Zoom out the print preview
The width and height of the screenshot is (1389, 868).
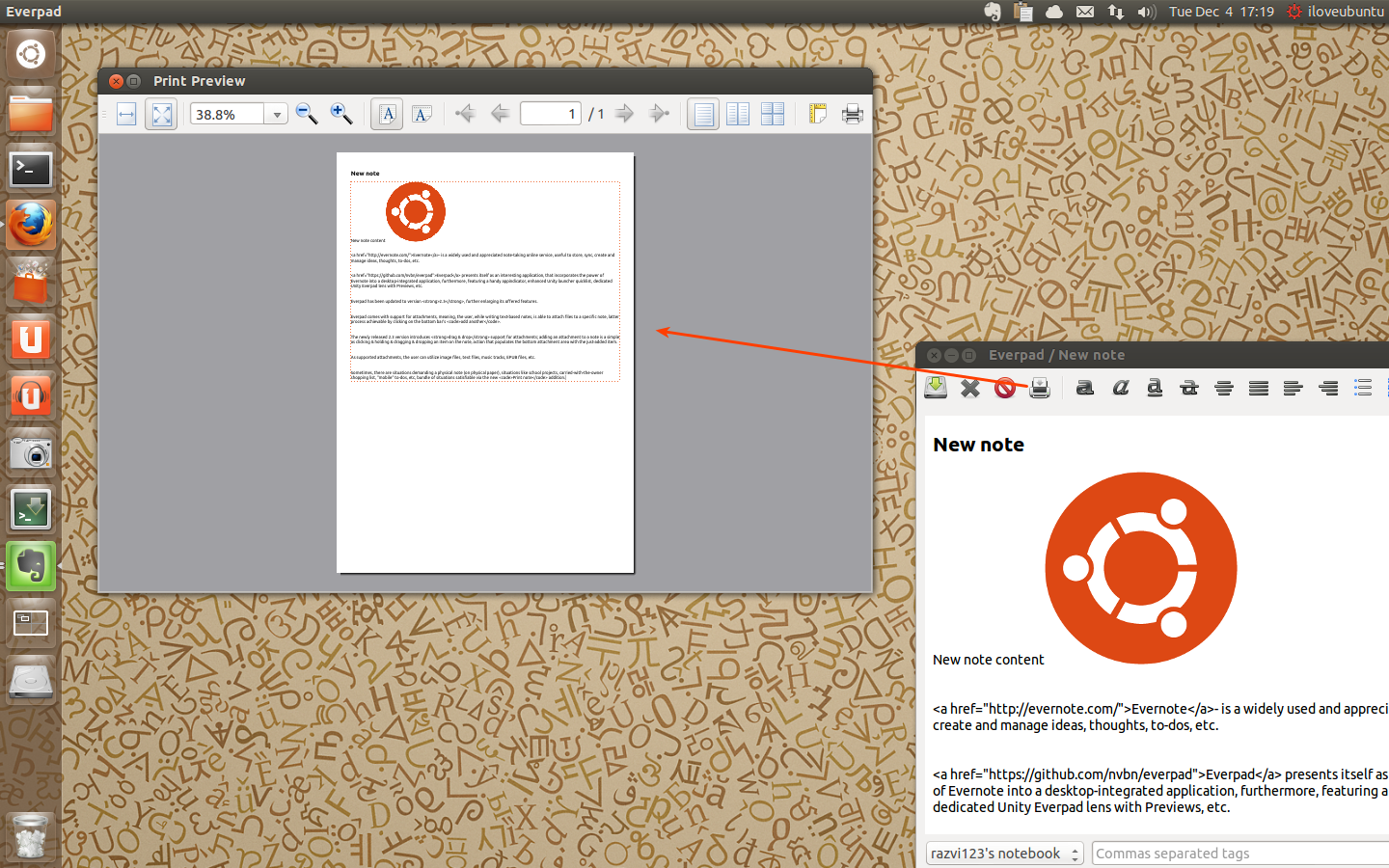(307, 114)
